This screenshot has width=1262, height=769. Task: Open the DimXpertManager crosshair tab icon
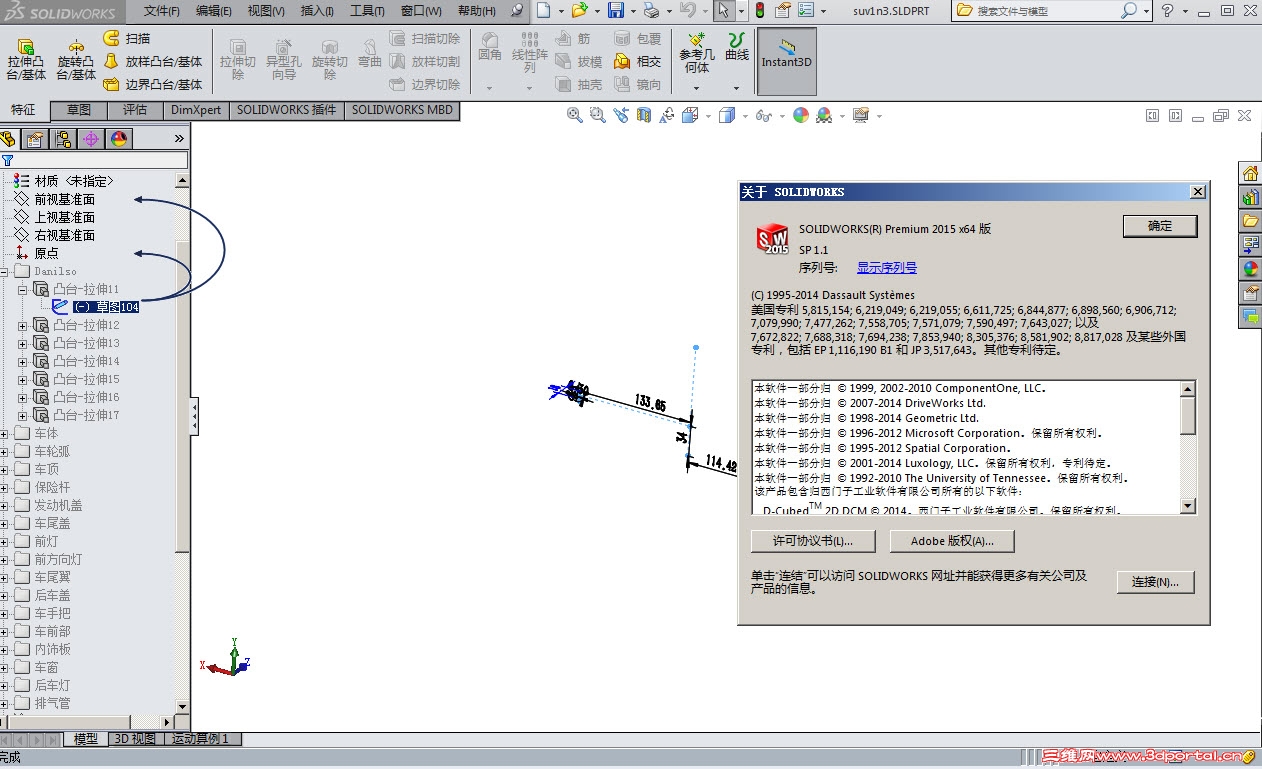[x=91, y=139]
